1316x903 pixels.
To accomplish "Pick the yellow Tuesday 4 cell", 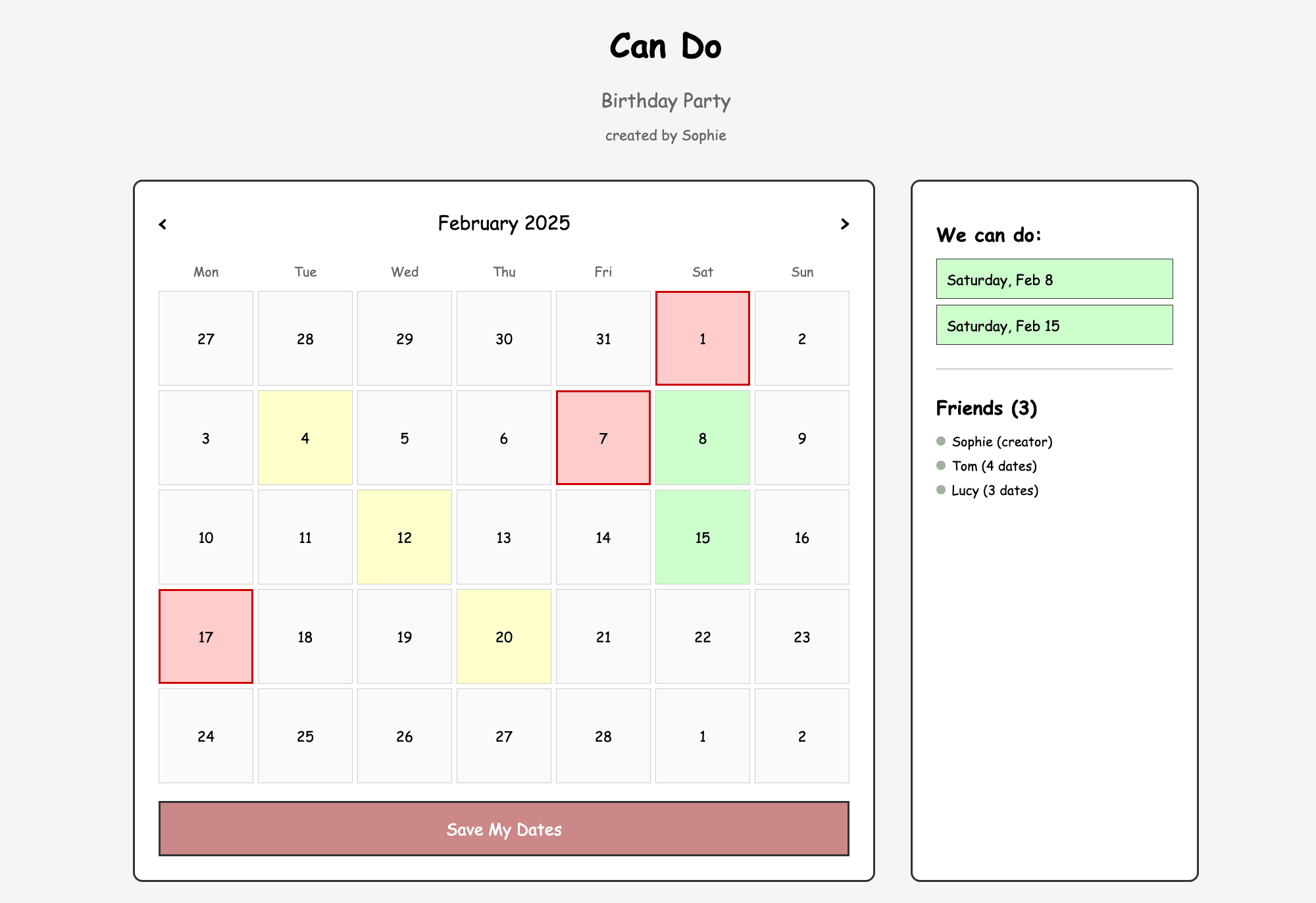I will (x=305, y=438).
